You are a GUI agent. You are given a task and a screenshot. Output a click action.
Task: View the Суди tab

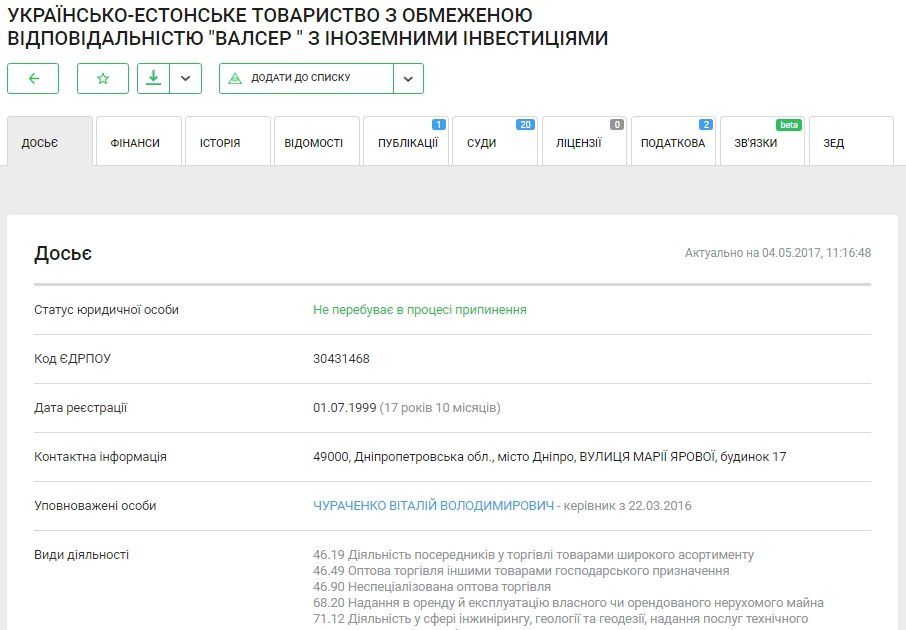point(480,142)
